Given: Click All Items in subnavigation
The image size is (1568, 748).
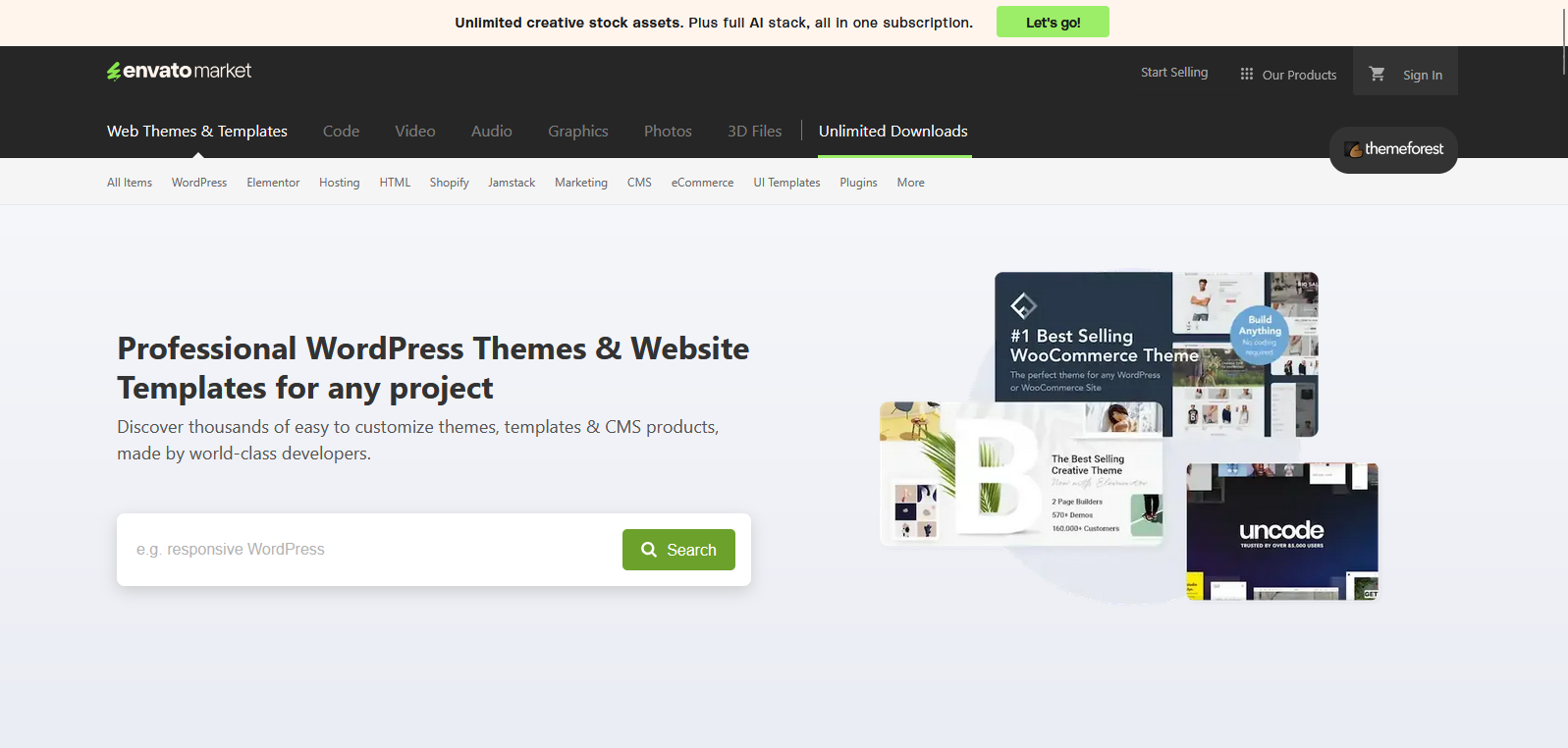Looking at the screenshot, I should click(x=130, y=183).
